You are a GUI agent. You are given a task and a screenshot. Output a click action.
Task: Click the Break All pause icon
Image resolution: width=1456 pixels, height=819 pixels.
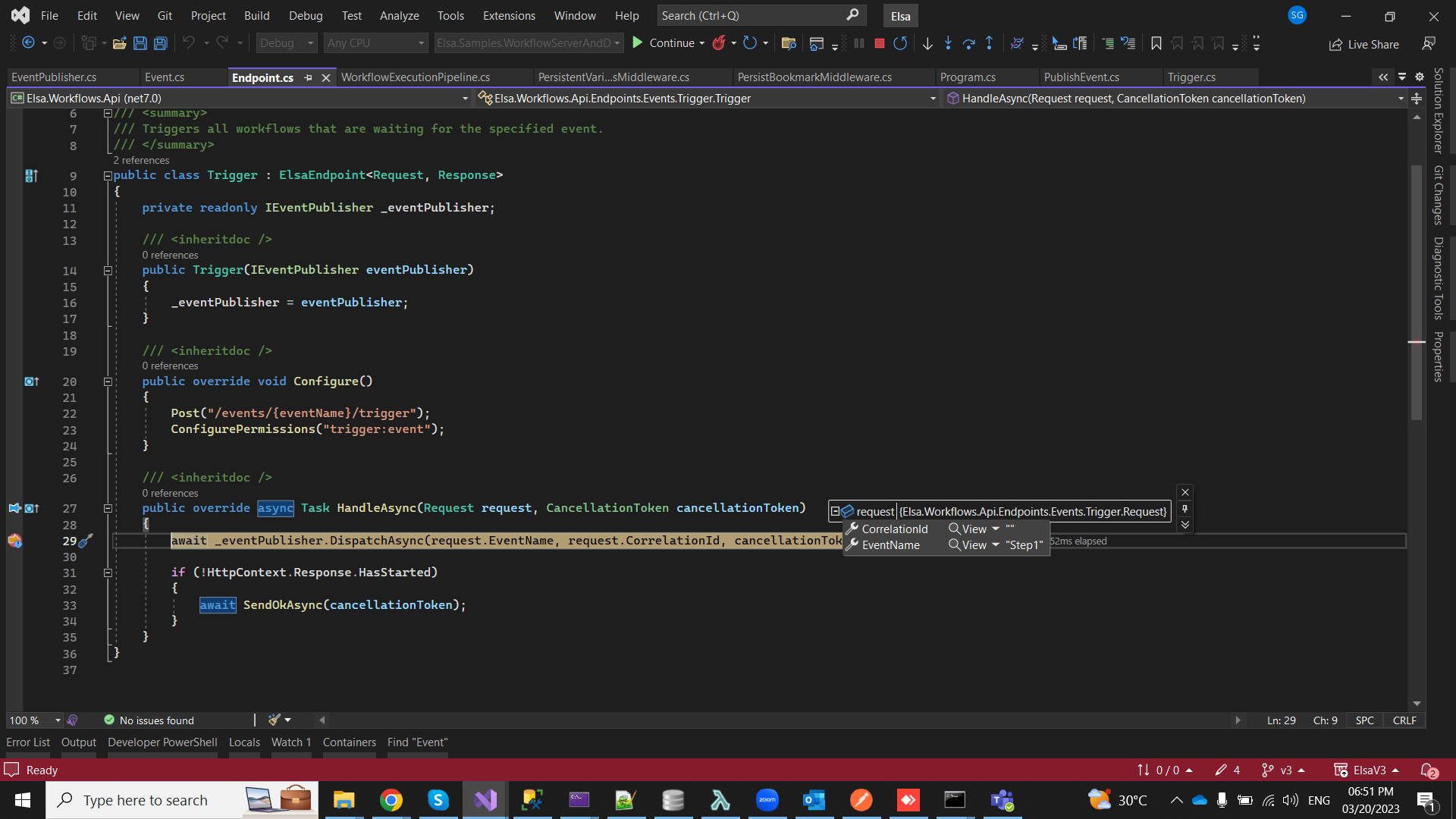coord(859,43)
